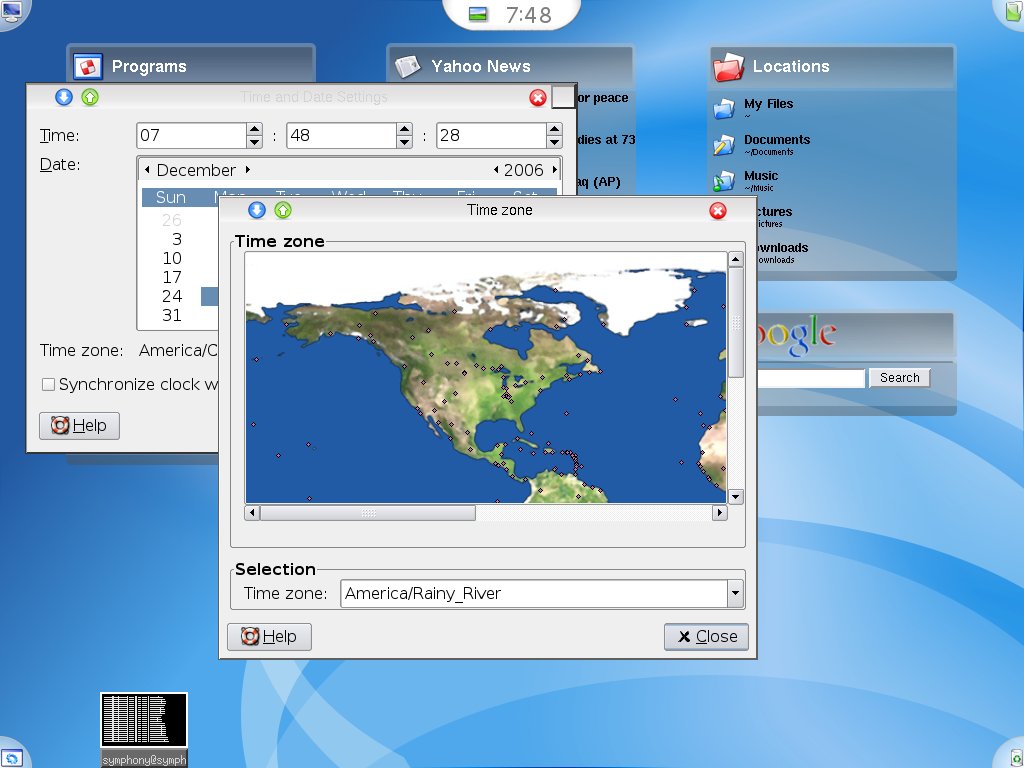The height and width of the screenshot is (768, 1024).
Task: Decrease the hours value with down stepper
Action: click(x=255, y=142)
